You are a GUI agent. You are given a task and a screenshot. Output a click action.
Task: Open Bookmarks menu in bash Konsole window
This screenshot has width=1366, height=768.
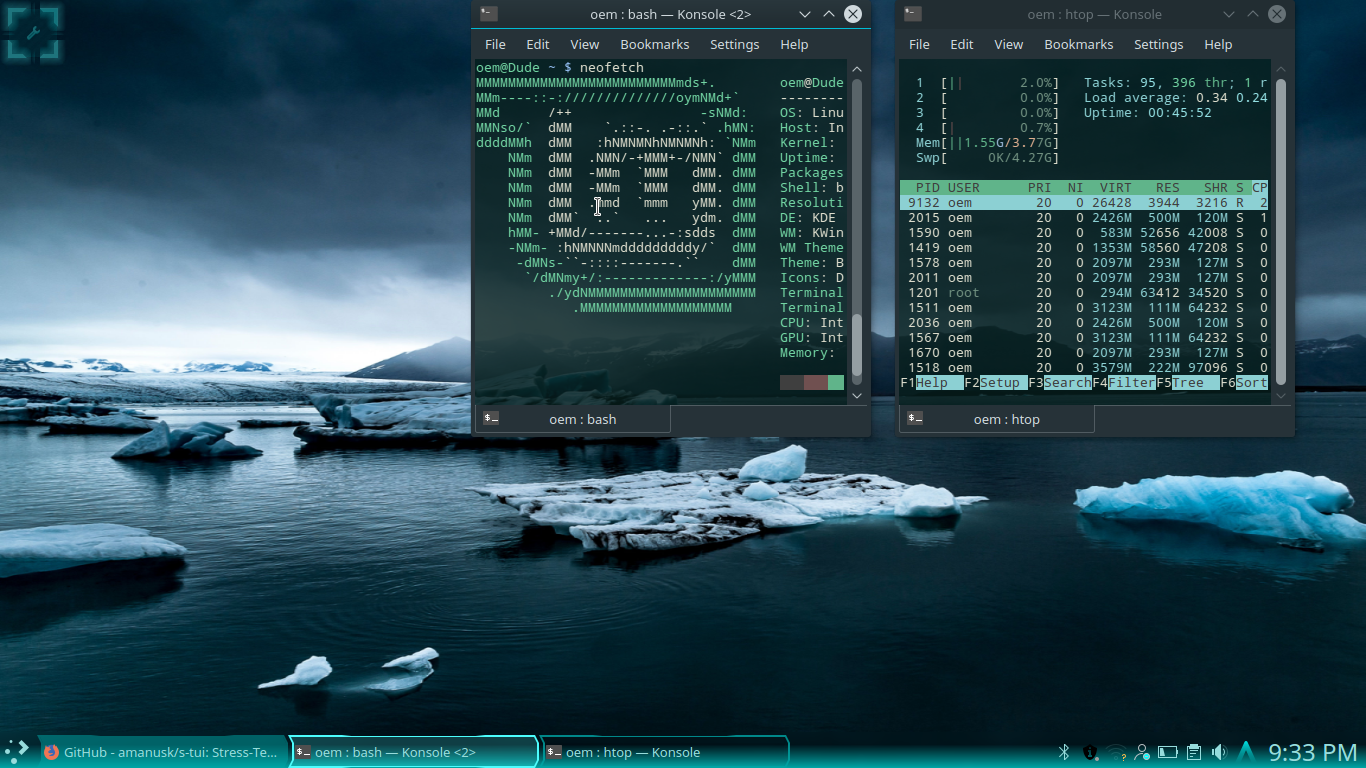point(655,44)
